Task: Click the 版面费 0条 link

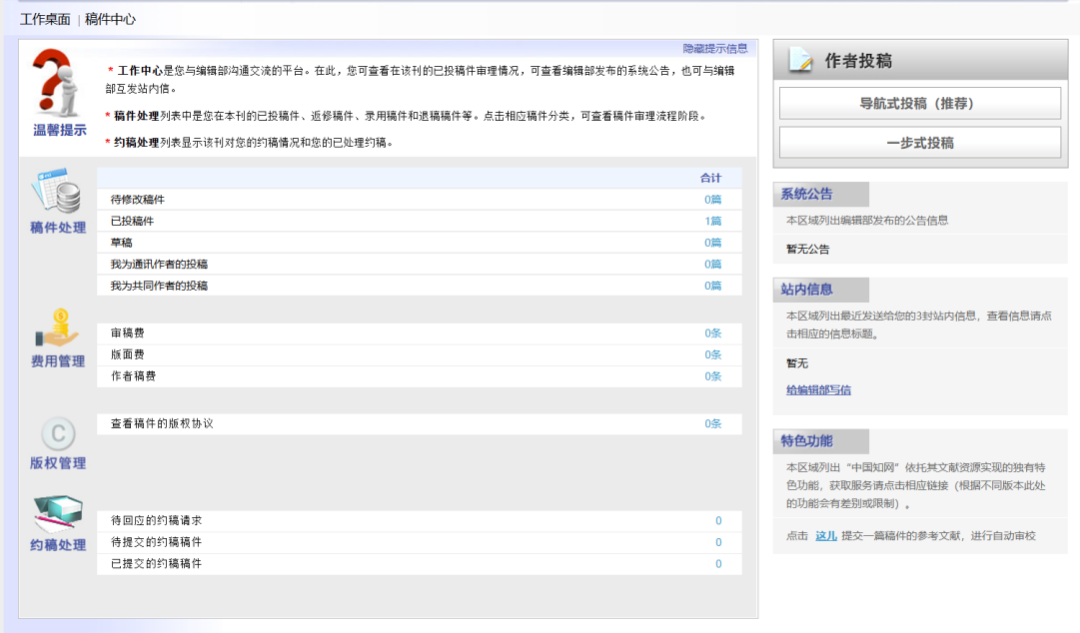Action: 710,355
